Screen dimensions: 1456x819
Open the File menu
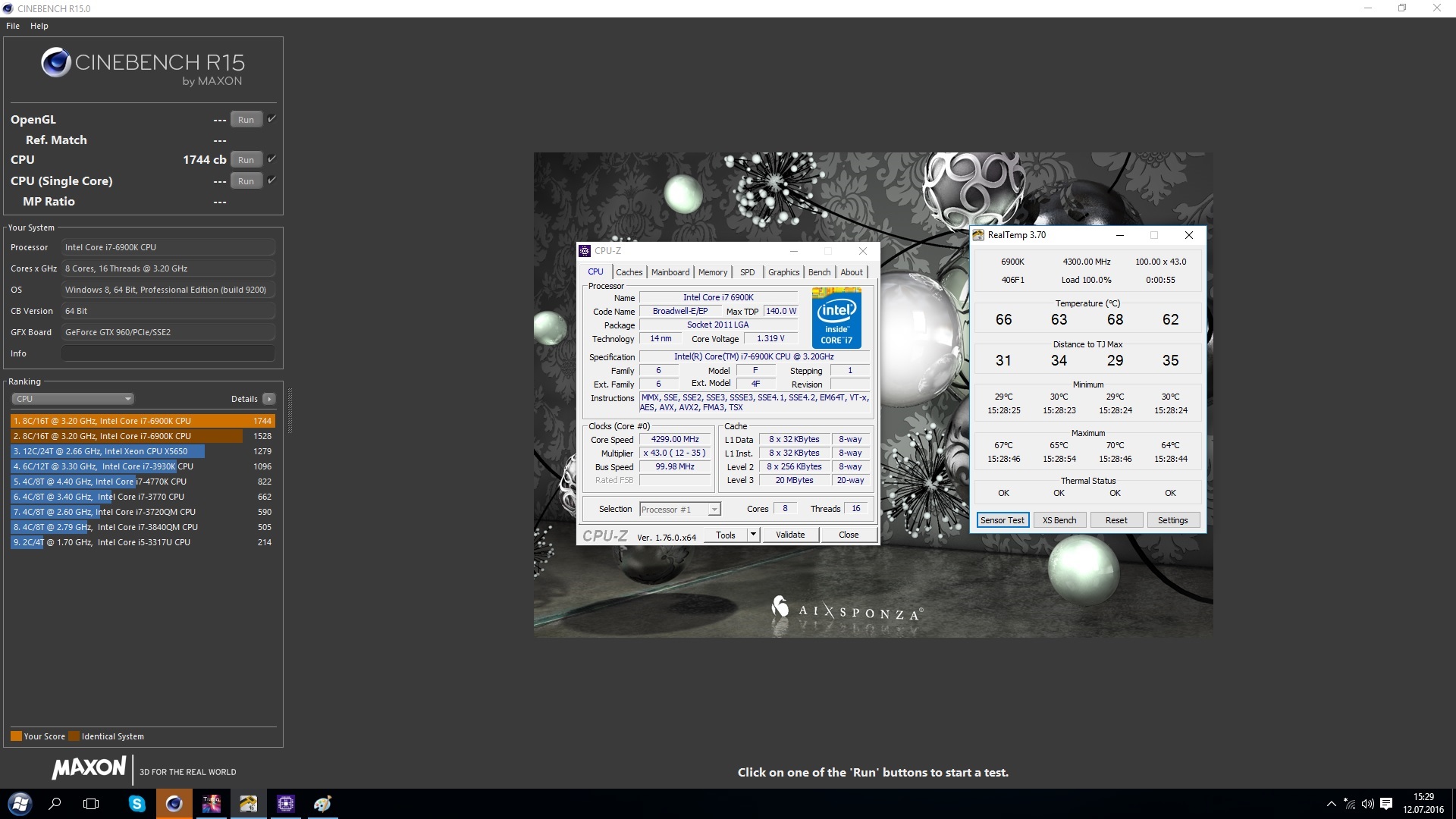pos(13,26)
